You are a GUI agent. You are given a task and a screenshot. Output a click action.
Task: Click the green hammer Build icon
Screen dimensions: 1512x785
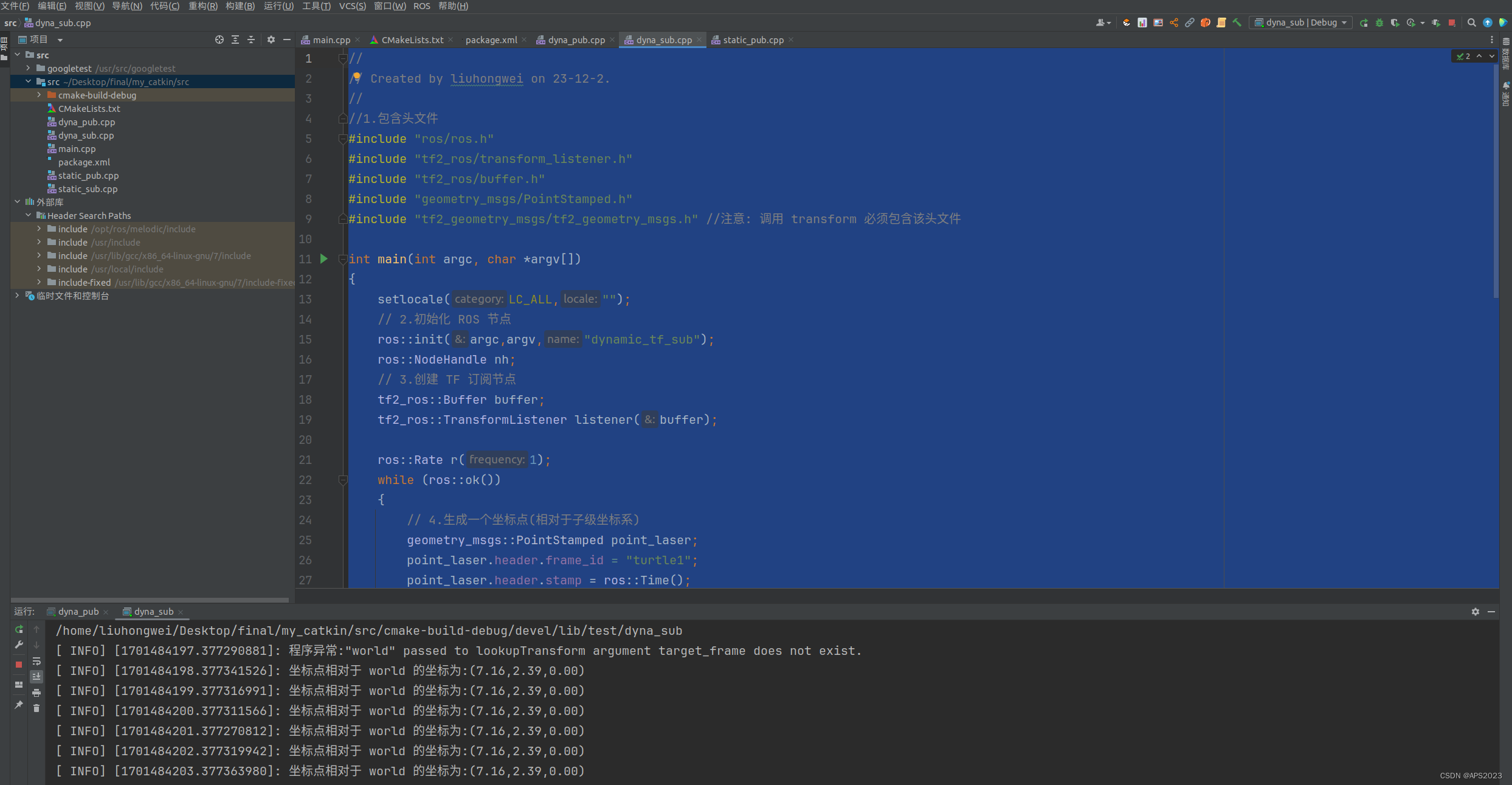point(1237,22)
